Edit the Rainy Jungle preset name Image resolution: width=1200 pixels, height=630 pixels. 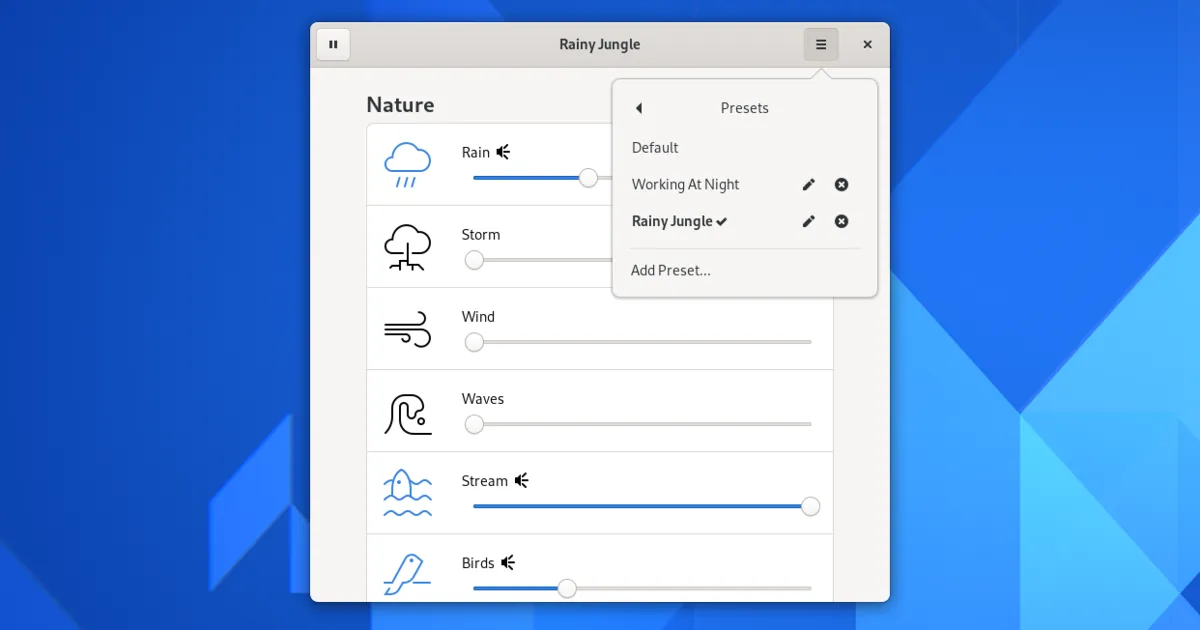coord(809,222)
